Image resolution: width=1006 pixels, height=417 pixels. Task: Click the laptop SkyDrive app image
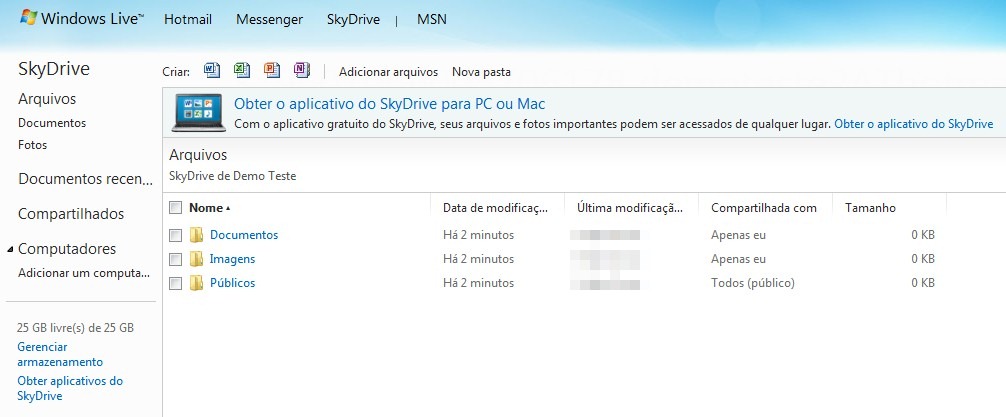199,112
